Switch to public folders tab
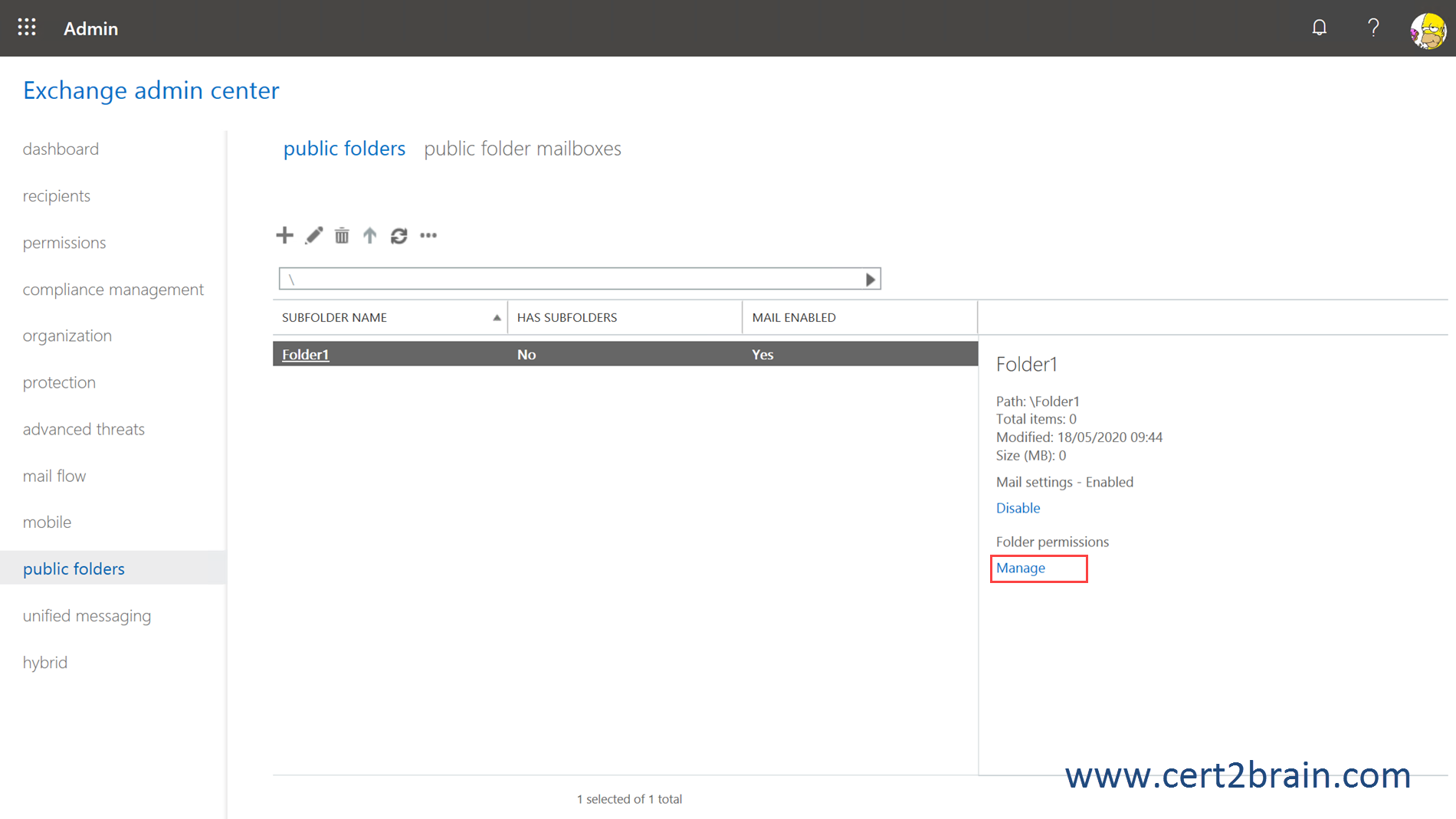The image size is (1456, 819). click(344, 149)
